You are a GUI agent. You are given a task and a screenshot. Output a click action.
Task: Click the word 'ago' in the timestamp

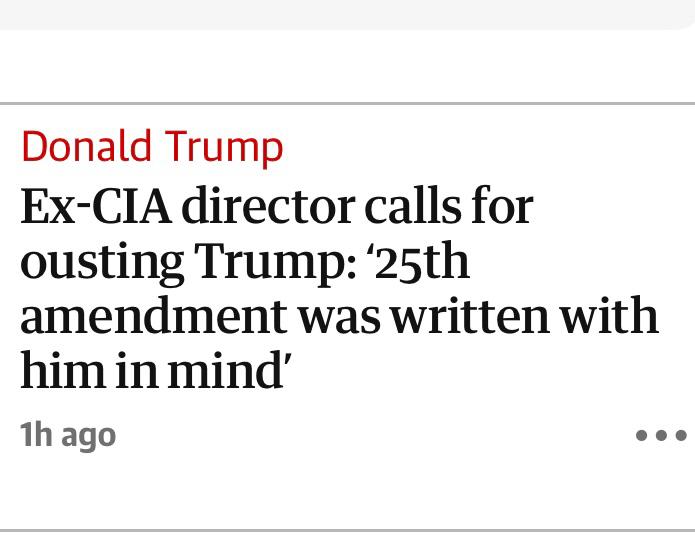[x=87, y=436]
